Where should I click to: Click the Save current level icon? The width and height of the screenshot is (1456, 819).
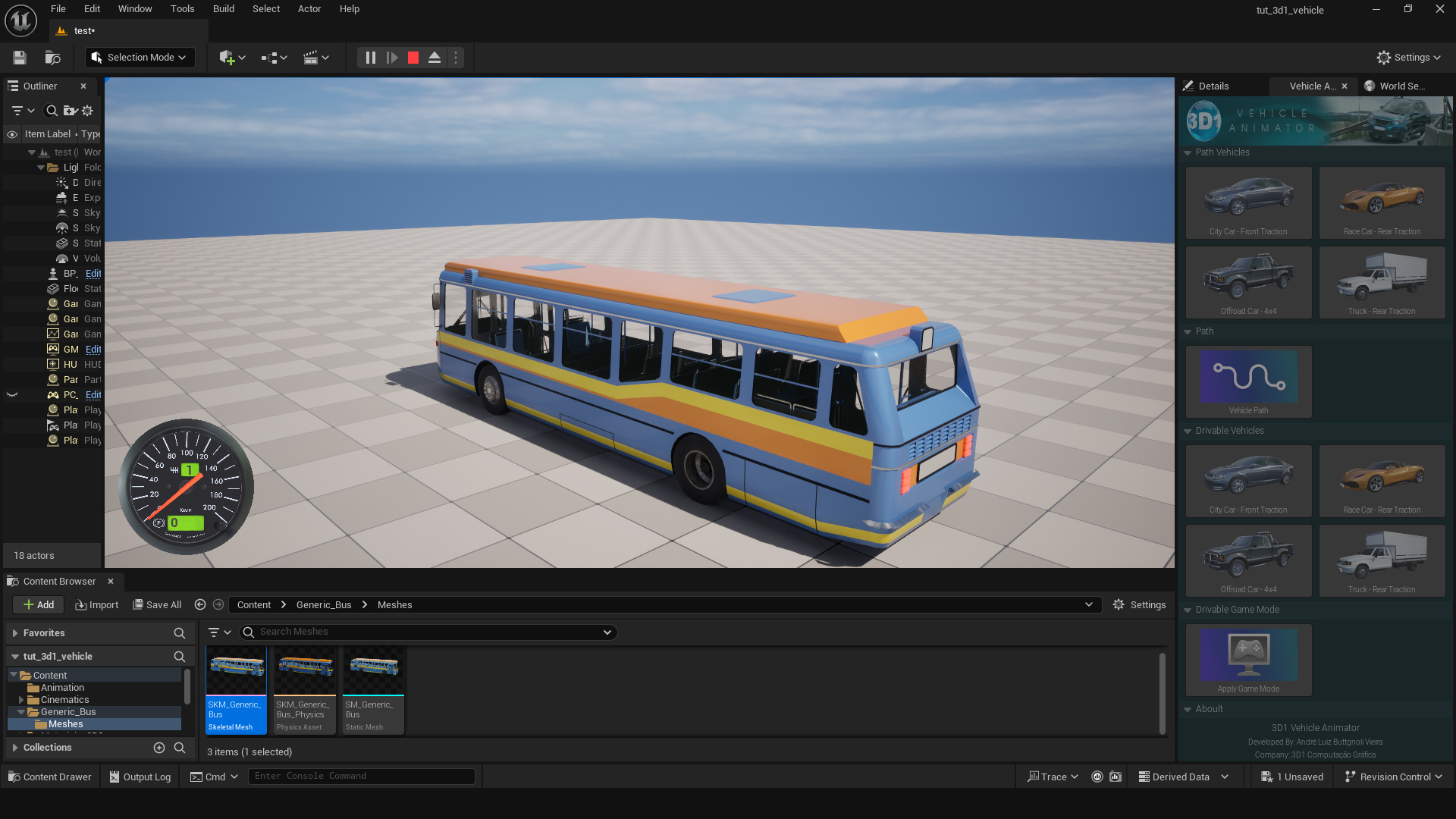(x=20, y=58)
